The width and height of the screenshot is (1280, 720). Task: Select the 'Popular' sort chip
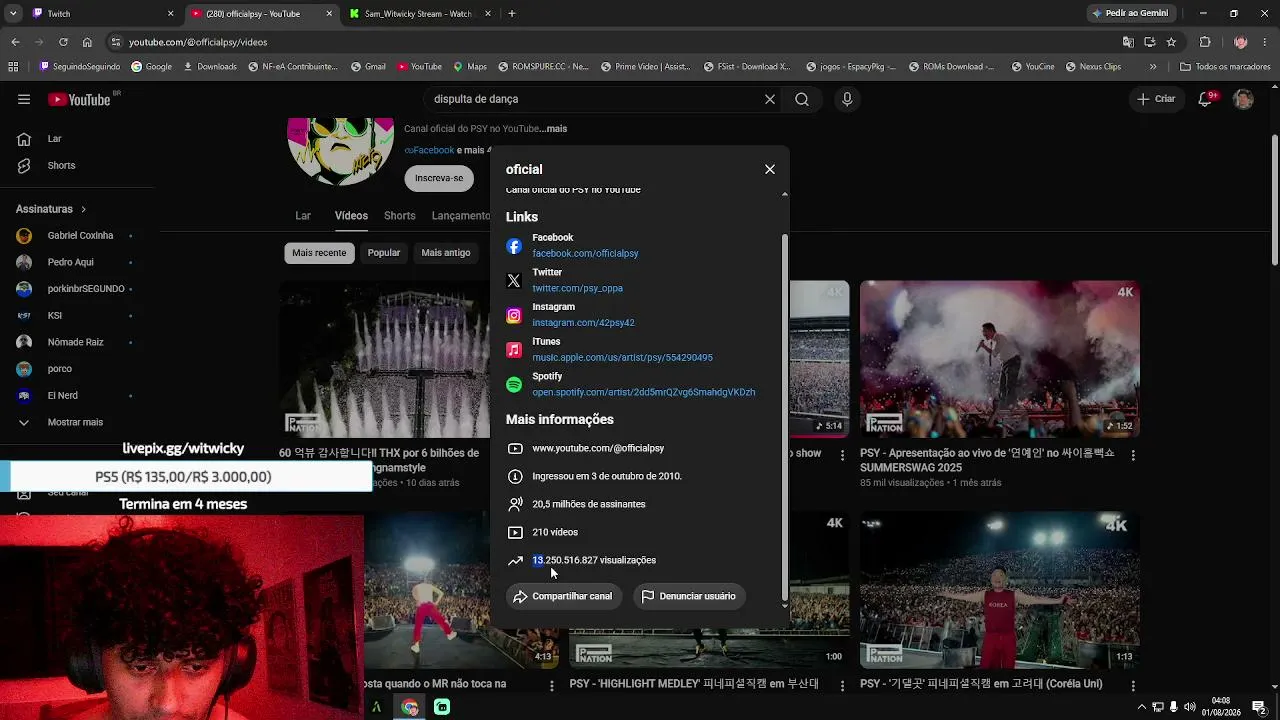(x=384, y=253)
